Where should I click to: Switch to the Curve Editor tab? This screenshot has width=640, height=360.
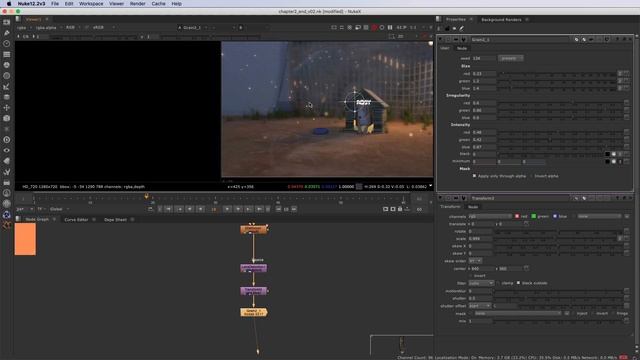click(76, 220)
